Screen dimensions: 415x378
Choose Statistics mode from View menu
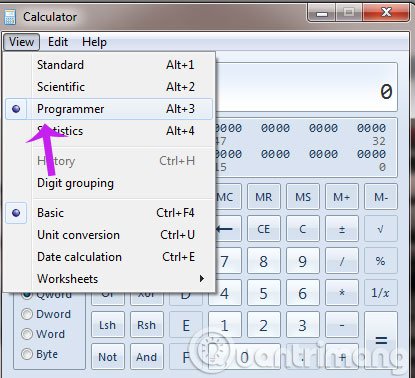click(x=109, y=131)
